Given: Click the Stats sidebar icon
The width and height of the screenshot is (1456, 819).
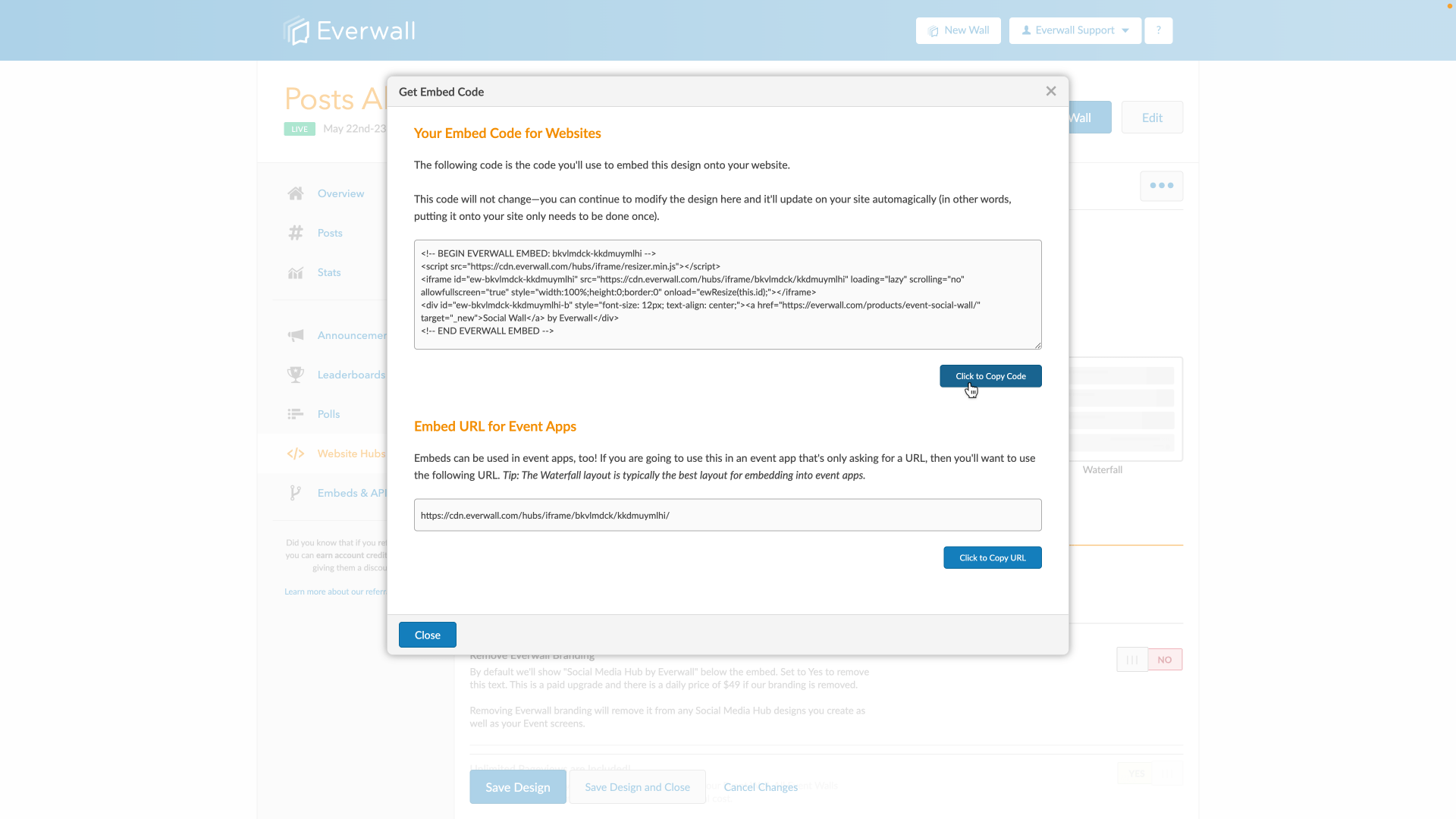Looking at the screenshot, I should (296, 272).
